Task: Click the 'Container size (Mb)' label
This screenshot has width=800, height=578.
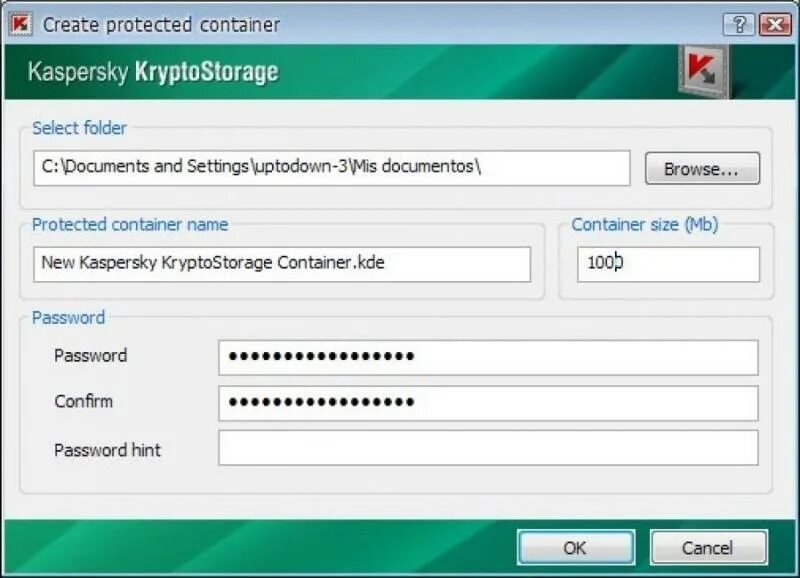Action: [644, 224]
